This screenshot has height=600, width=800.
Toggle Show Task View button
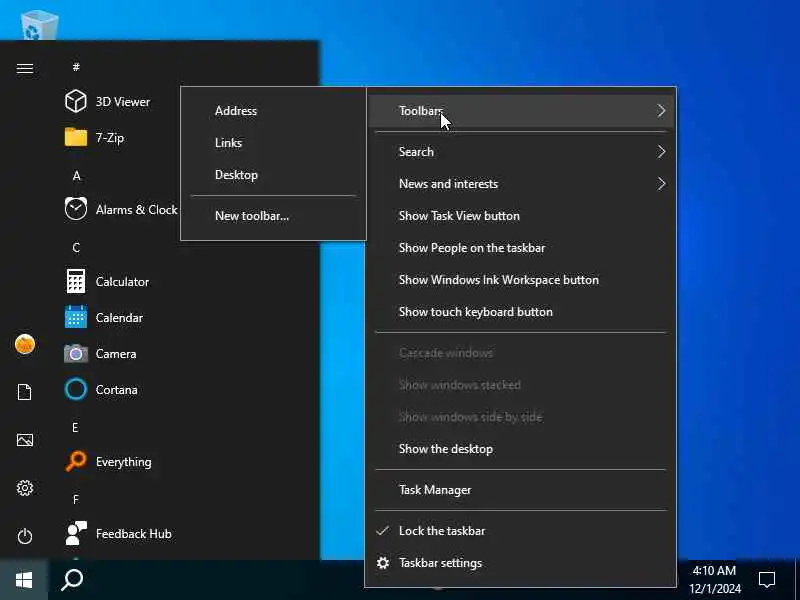click(x=520, y=216)
